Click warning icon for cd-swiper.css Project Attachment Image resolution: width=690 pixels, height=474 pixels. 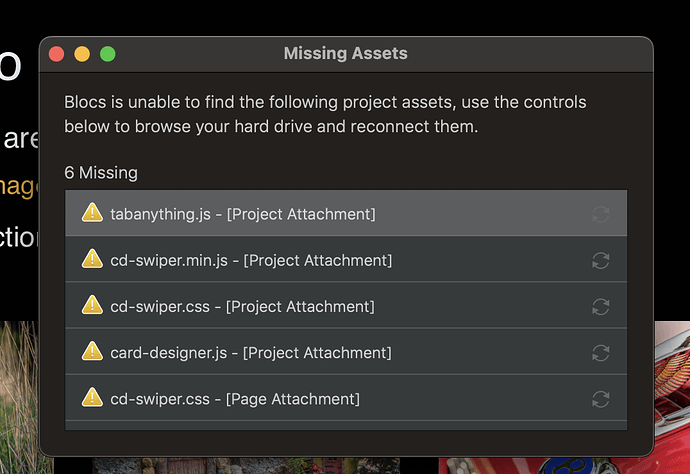(x=92, y=305)
